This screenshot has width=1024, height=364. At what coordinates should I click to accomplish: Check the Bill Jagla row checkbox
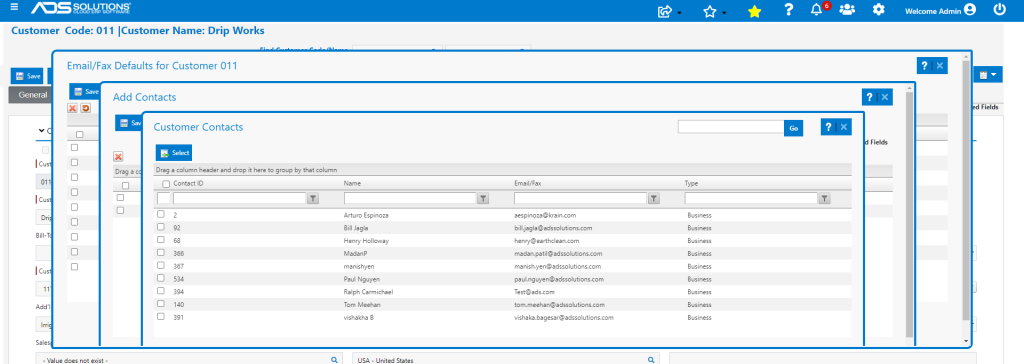161,227
